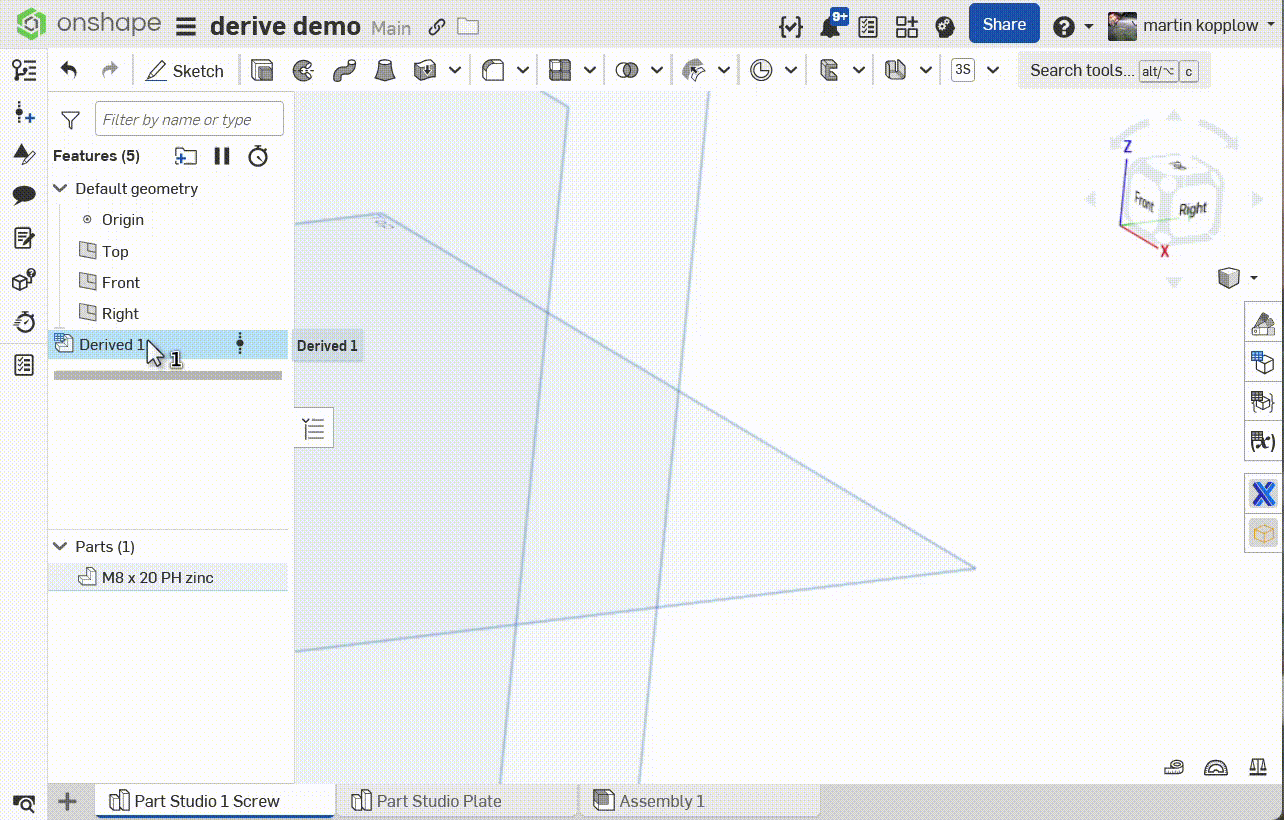Click the feature list filter funnel icon
Viewport: 1284px width, 820px height.
[x=70, y=120]
